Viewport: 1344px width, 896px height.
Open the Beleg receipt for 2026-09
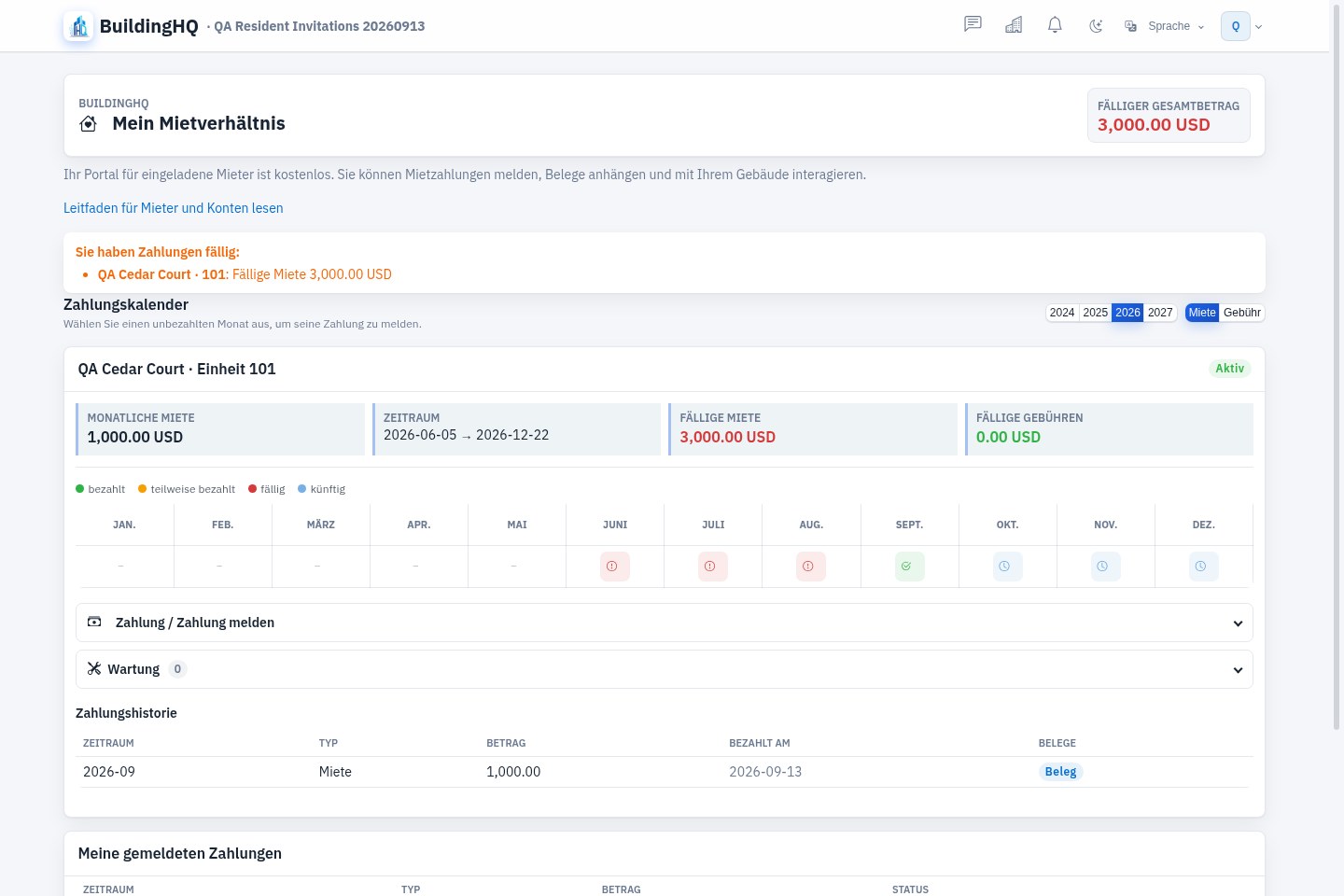click(1060, 772)
